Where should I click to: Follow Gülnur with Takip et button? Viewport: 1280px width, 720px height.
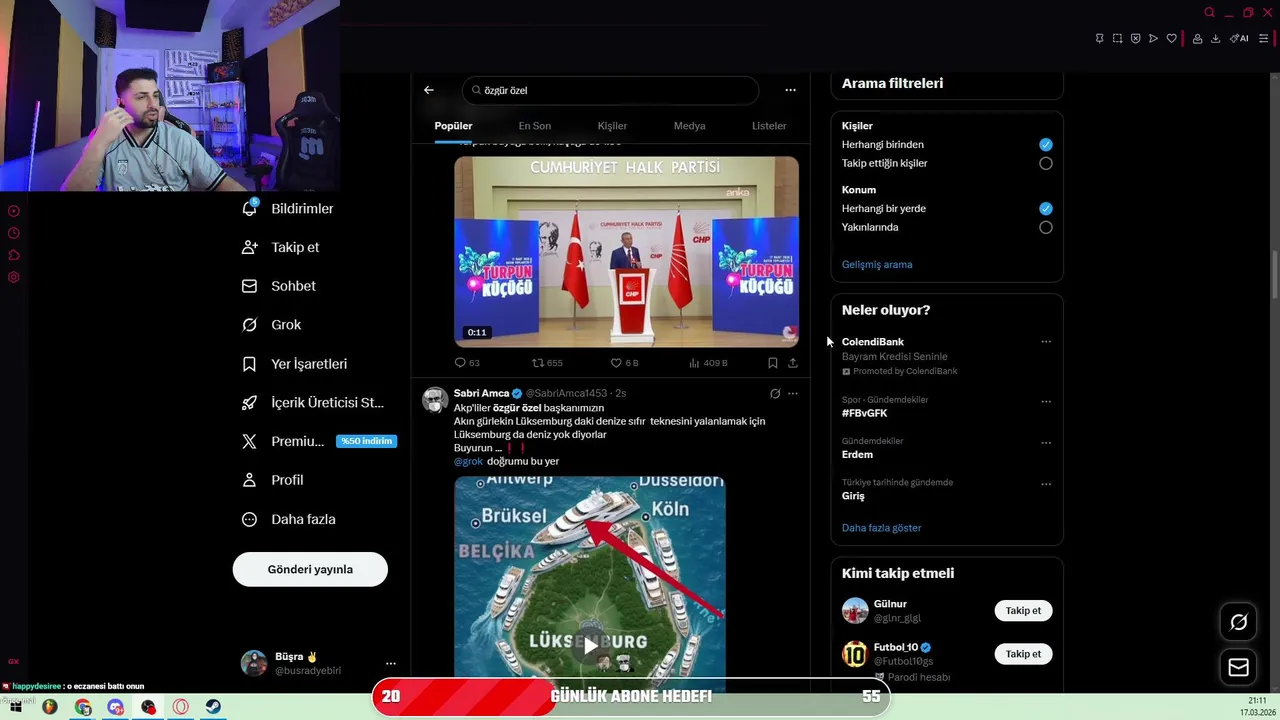tap(1023, 611)
